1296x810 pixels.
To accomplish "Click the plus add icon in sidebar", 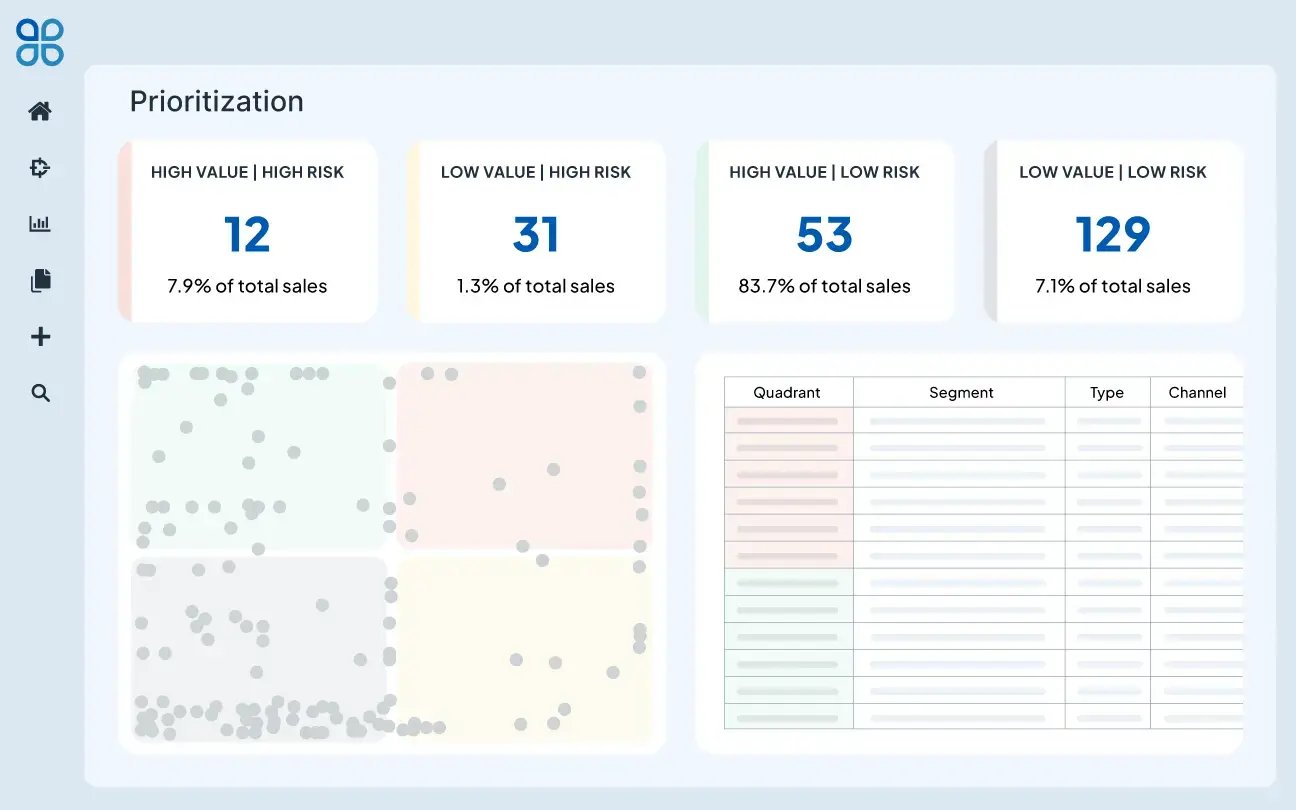I will pyautogui.click(x=40, y=337).
